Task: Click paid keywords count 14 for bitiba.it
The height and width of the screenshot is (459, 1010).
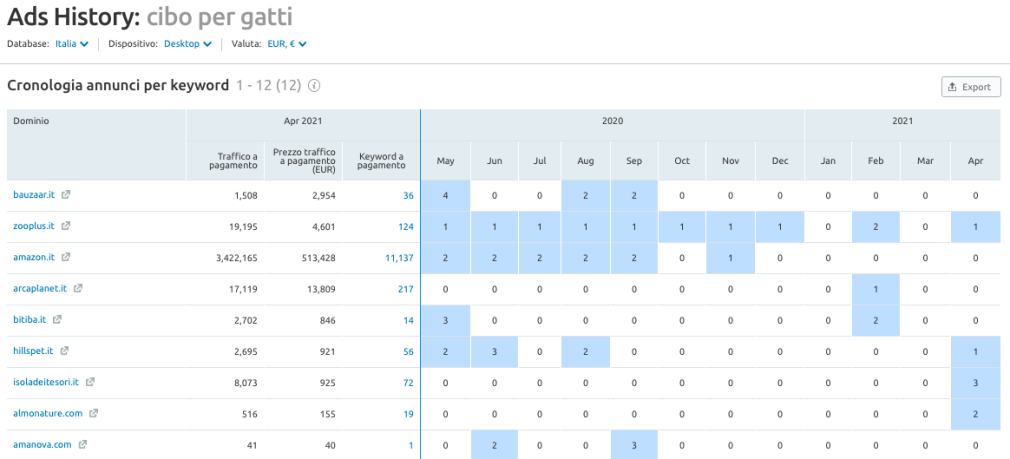Action: tap(408, 320)
